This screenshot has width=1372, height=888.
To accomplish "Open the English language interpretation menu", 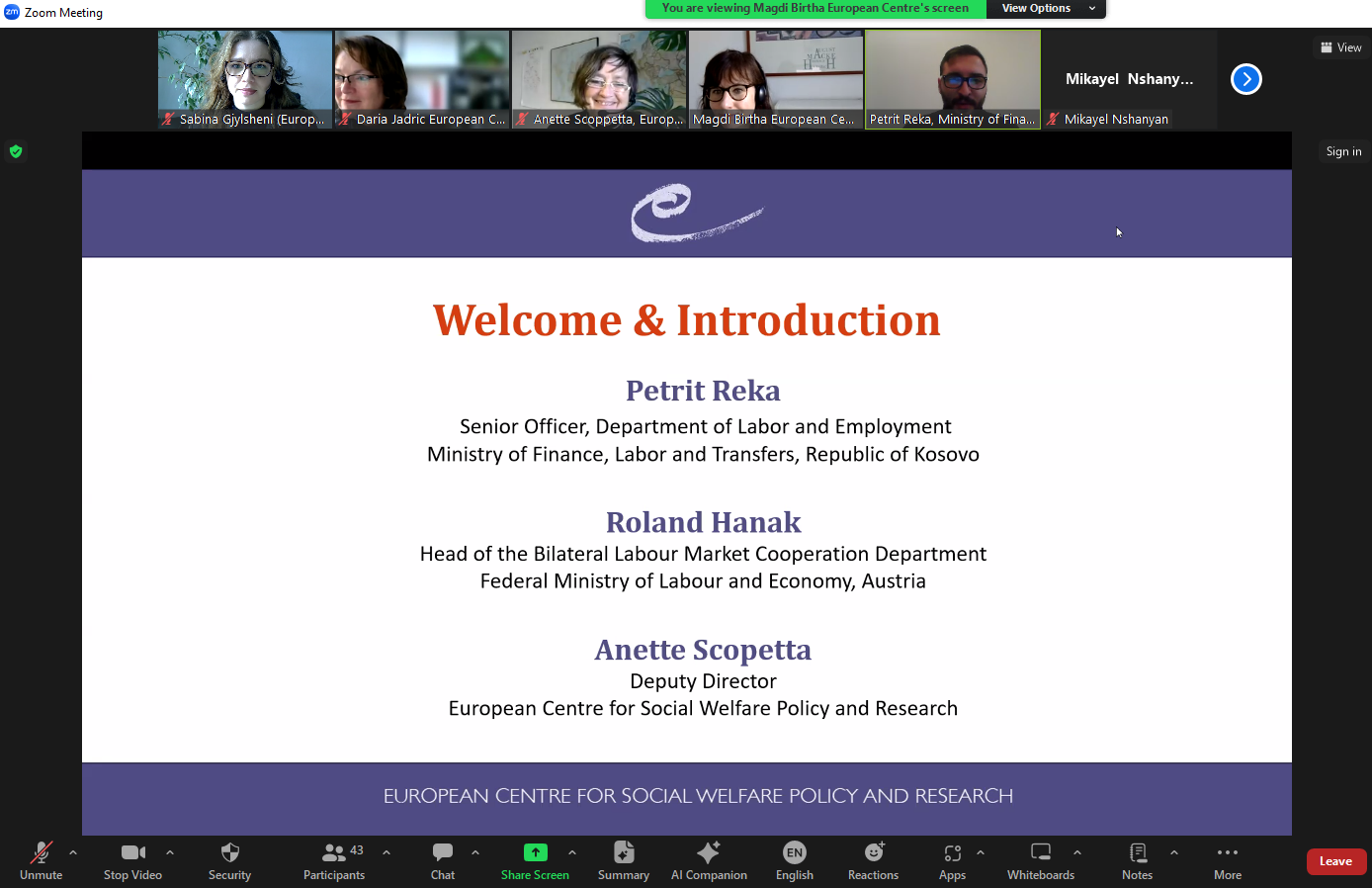I will 794,859.
